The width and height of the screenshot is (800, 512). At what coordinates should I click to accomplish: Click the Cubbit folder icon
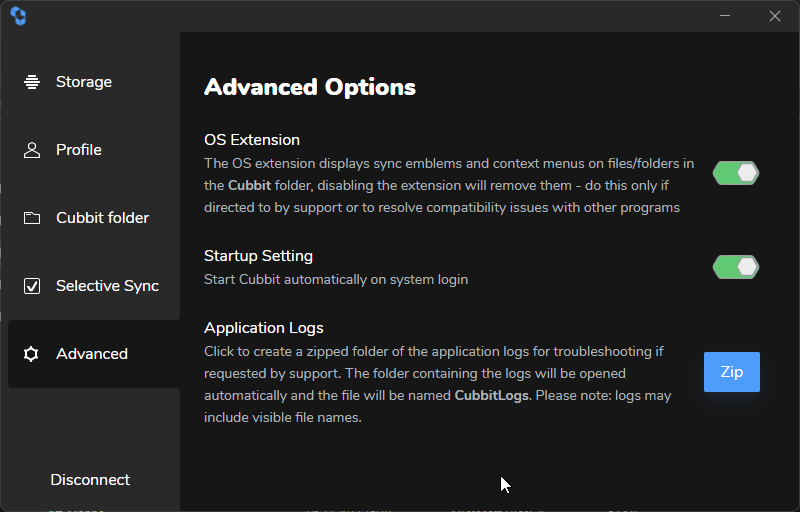click(32, 218)
